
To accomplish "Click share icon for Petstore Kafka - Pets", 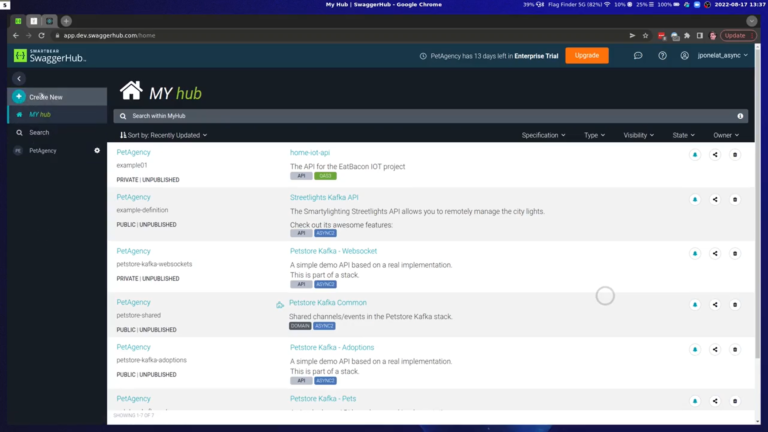I will 715,401.
